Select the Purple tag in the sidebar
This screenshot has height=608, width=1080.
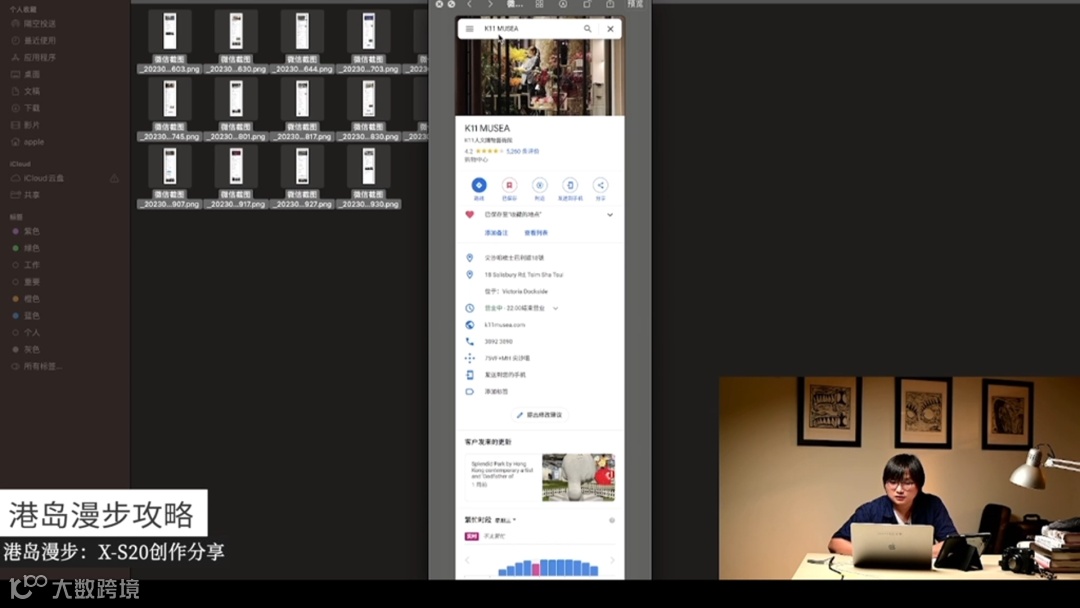[26, 231]
